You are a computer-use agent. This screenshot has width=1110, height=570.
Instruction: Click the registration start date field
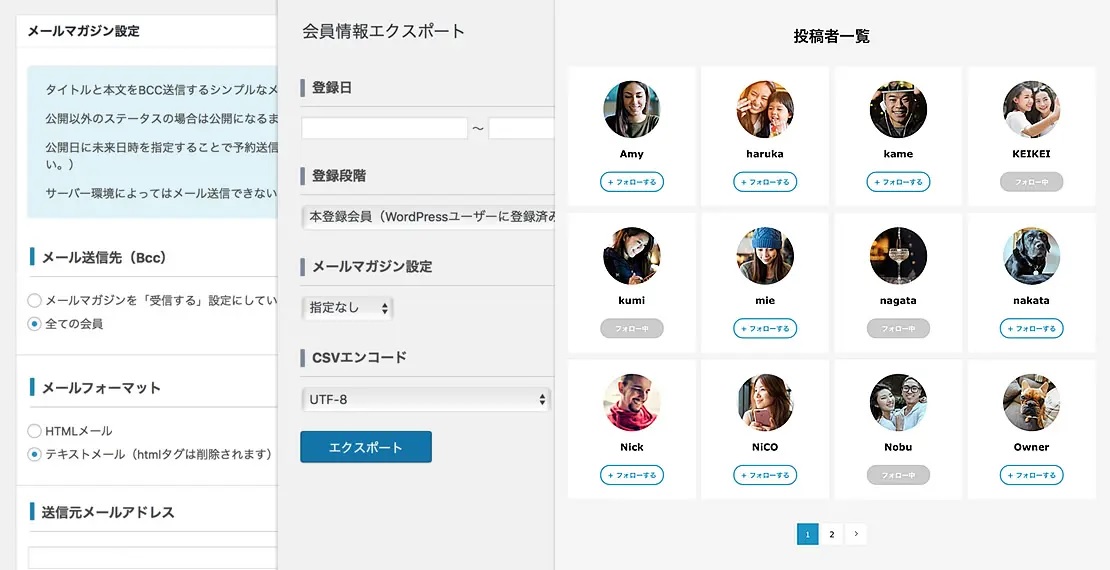click(384, 128)
